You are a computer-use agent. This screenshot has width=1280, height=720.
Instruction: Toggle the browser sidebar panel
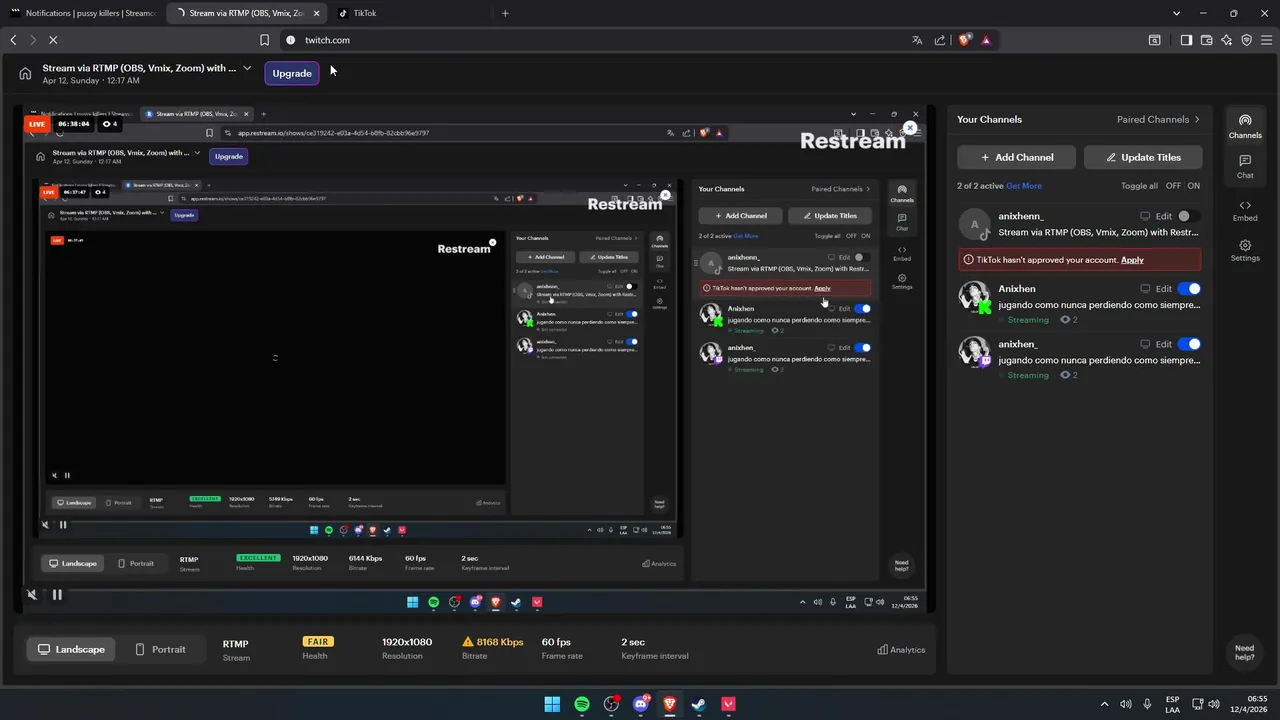(1186, 40)
